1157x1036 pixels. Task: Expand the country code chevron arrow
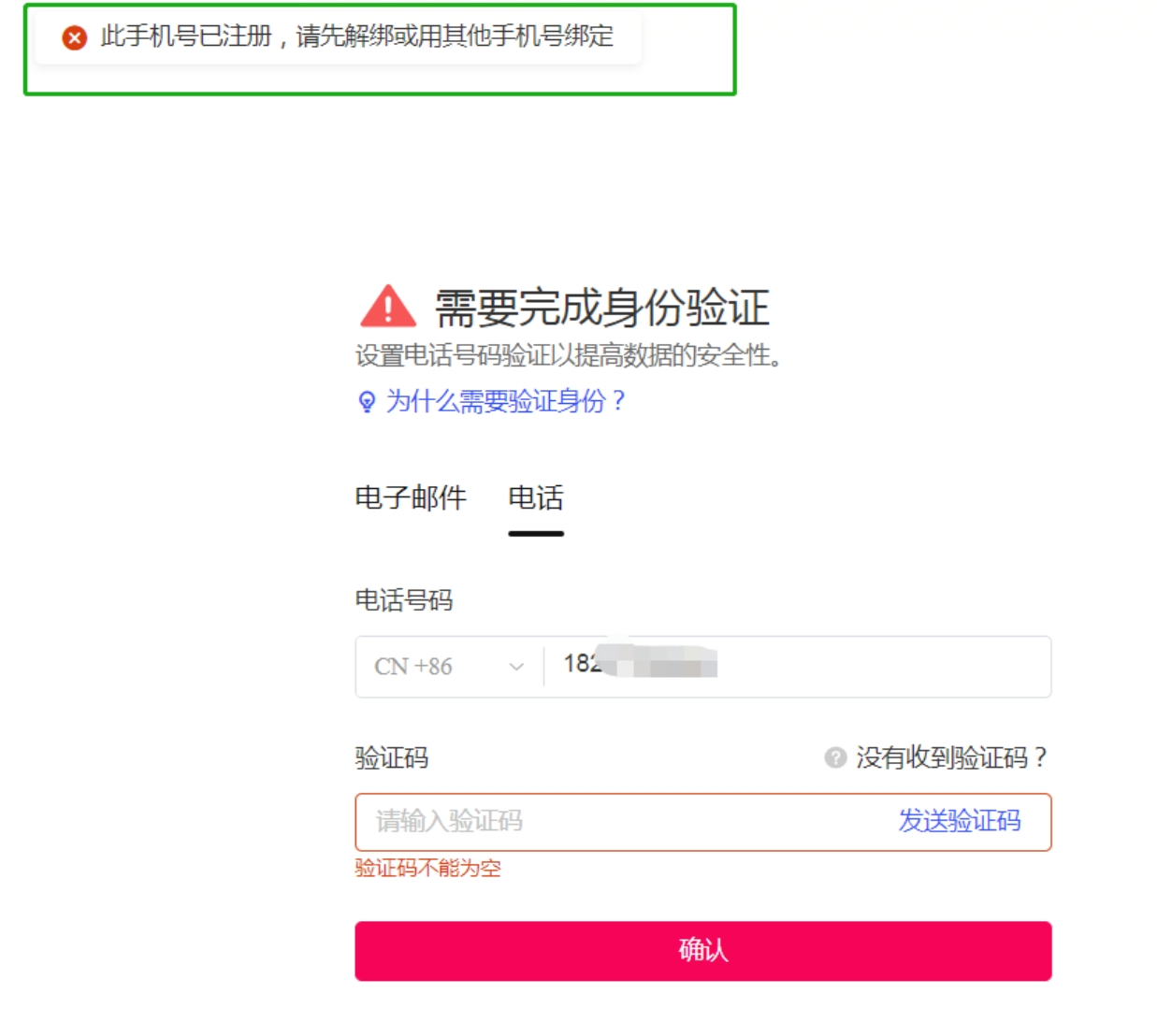tap(516, 667)
